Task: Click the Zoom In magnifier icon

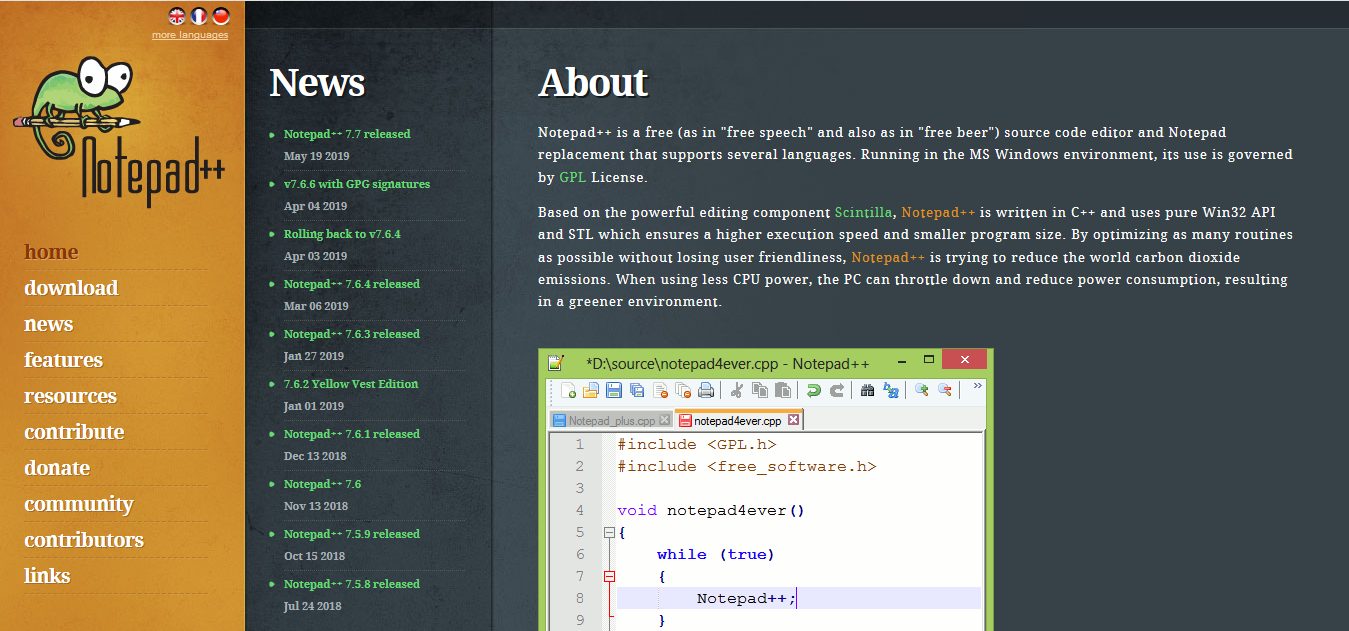Action: [922, 390]
